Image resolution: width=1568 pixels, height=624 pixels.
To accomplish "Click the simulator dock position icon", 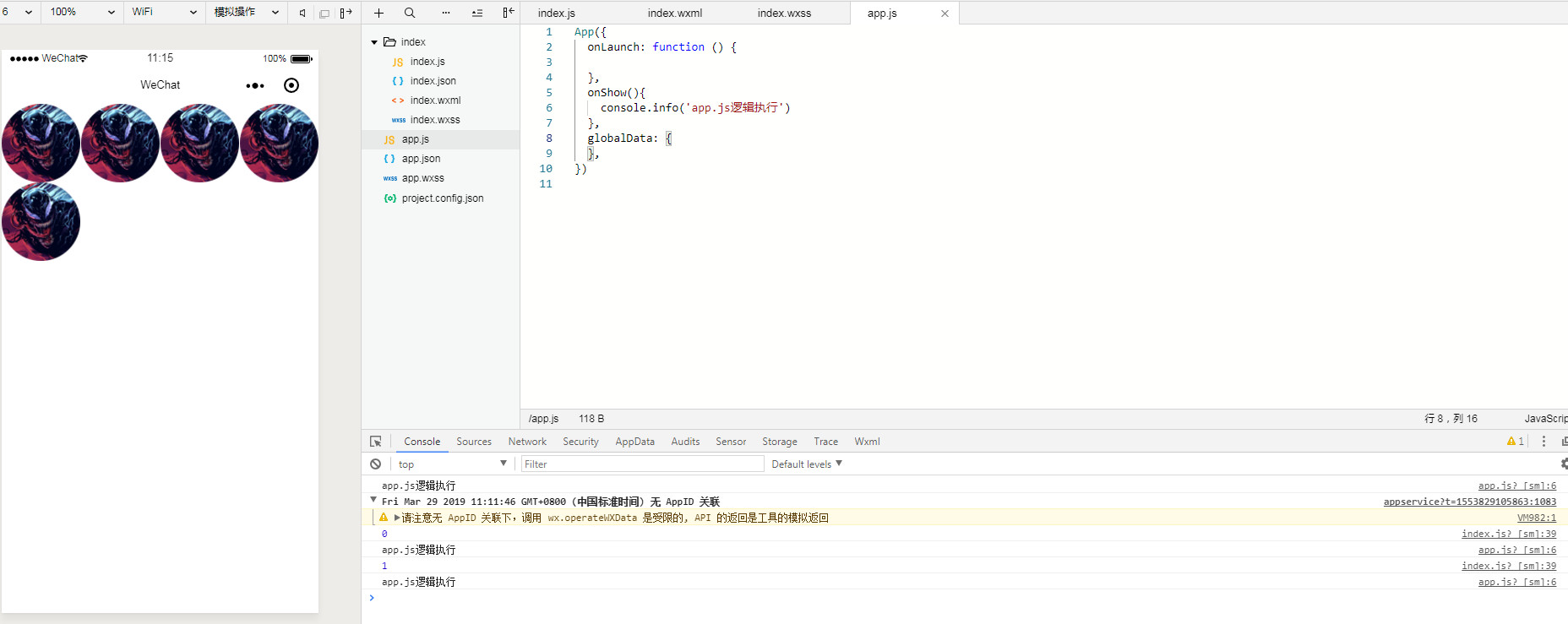I will click(346, 13).
